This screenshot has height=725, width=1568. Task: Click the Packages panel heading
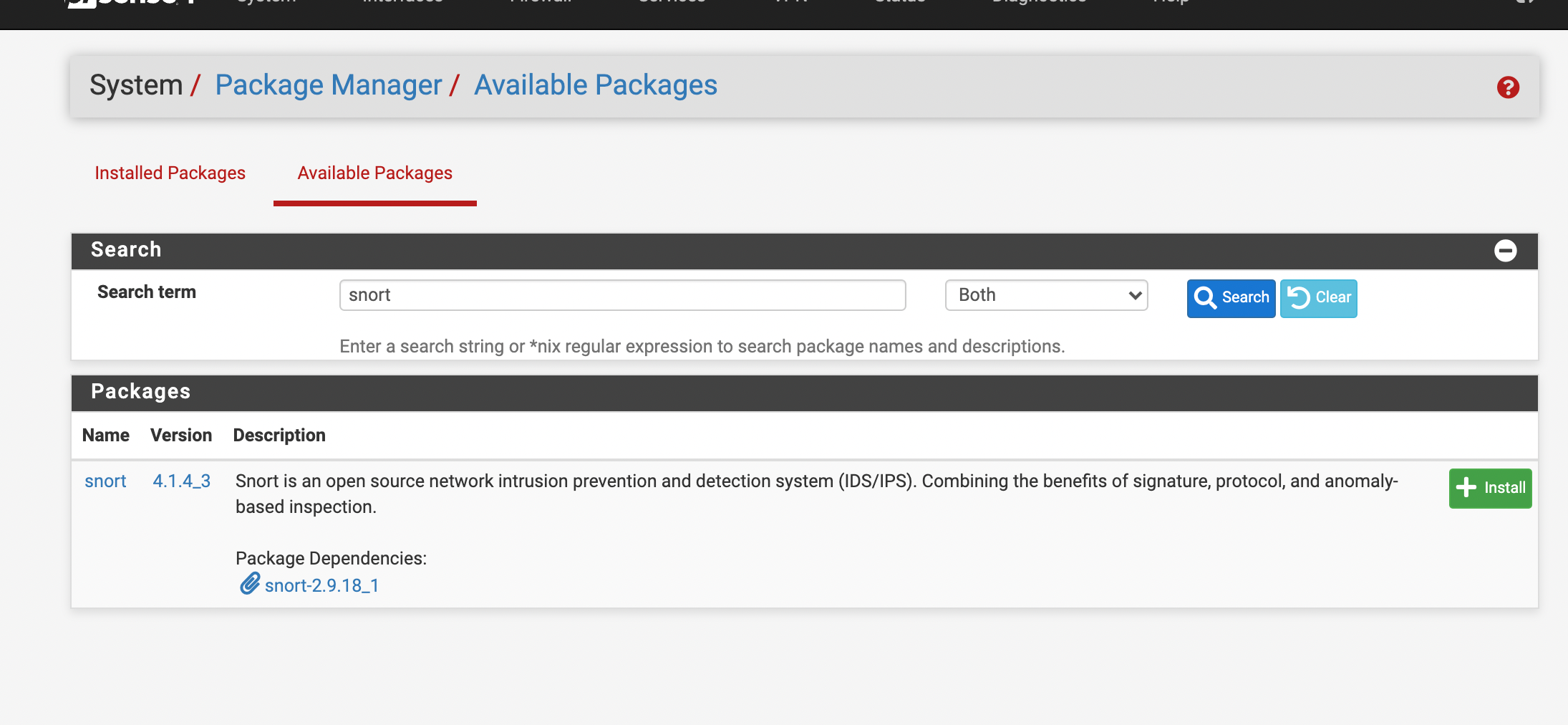click(x=141, y=392)
